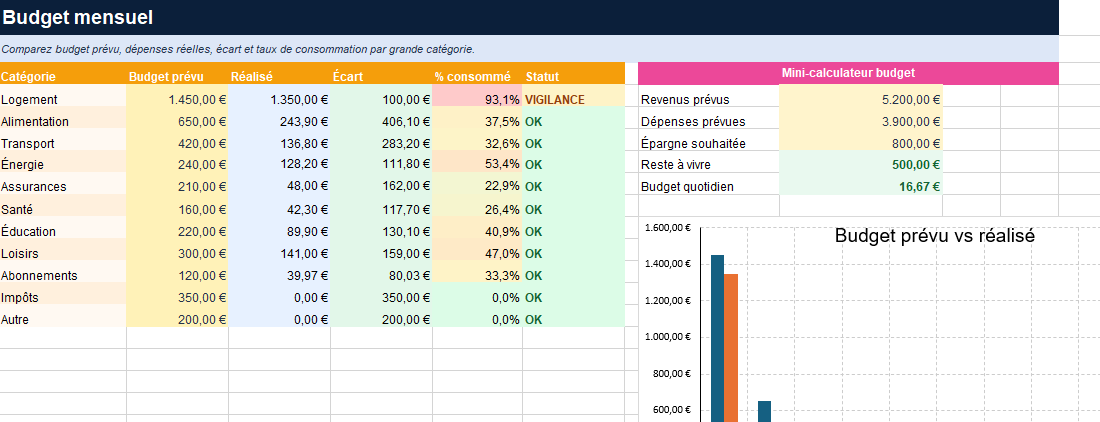Image resolution: width=1100 pixels, height=422 pixels.
Task: Select the Budget mensuel title cell
Action: click(x=529, y=18)
